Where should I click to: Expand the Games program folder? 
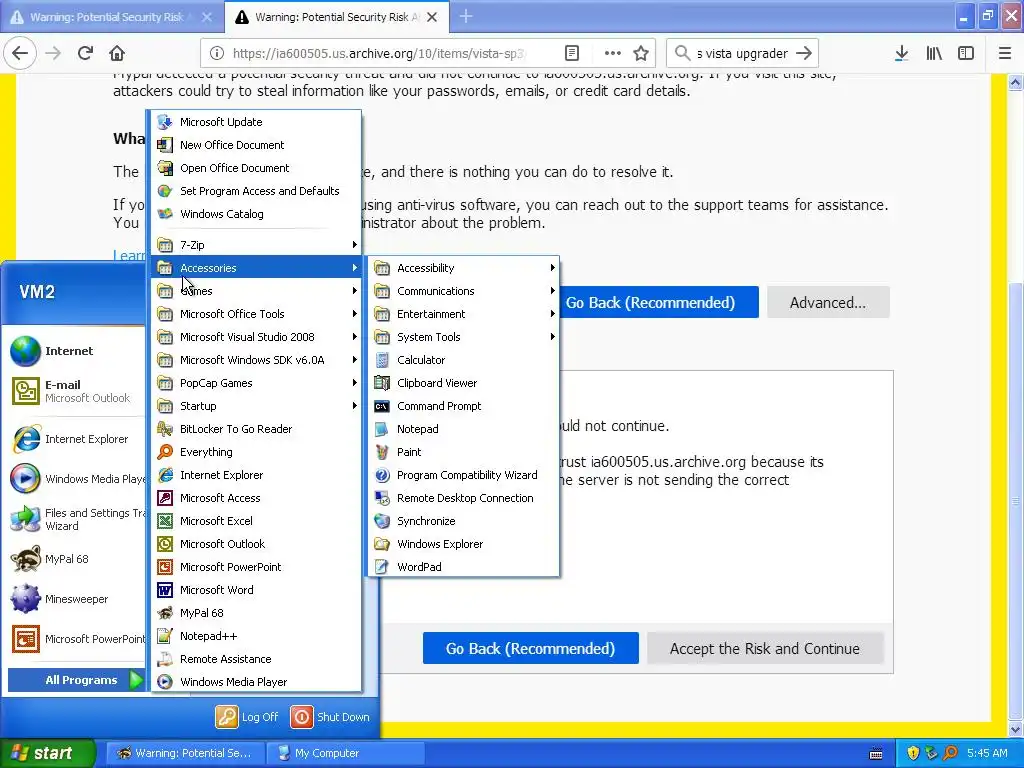pos(257,291)
